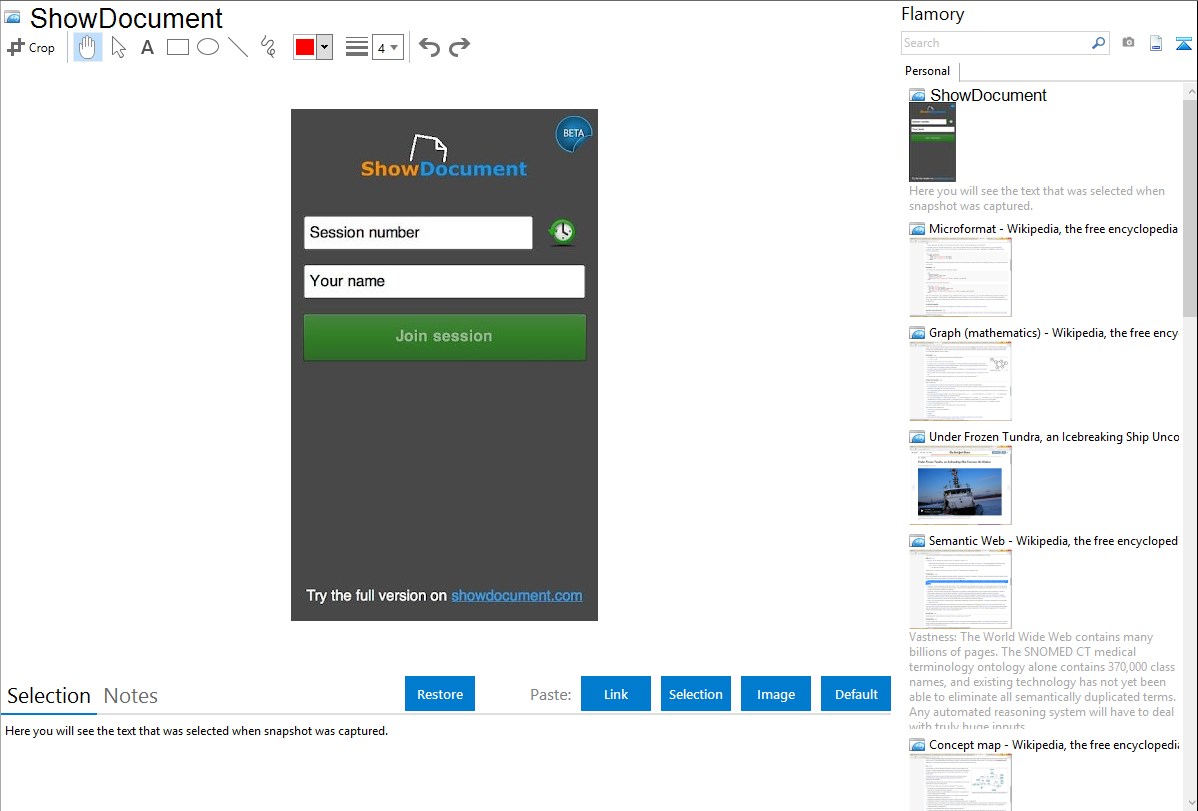Open Semantic Web snapshot thumbnail

[x=960, y=589]
